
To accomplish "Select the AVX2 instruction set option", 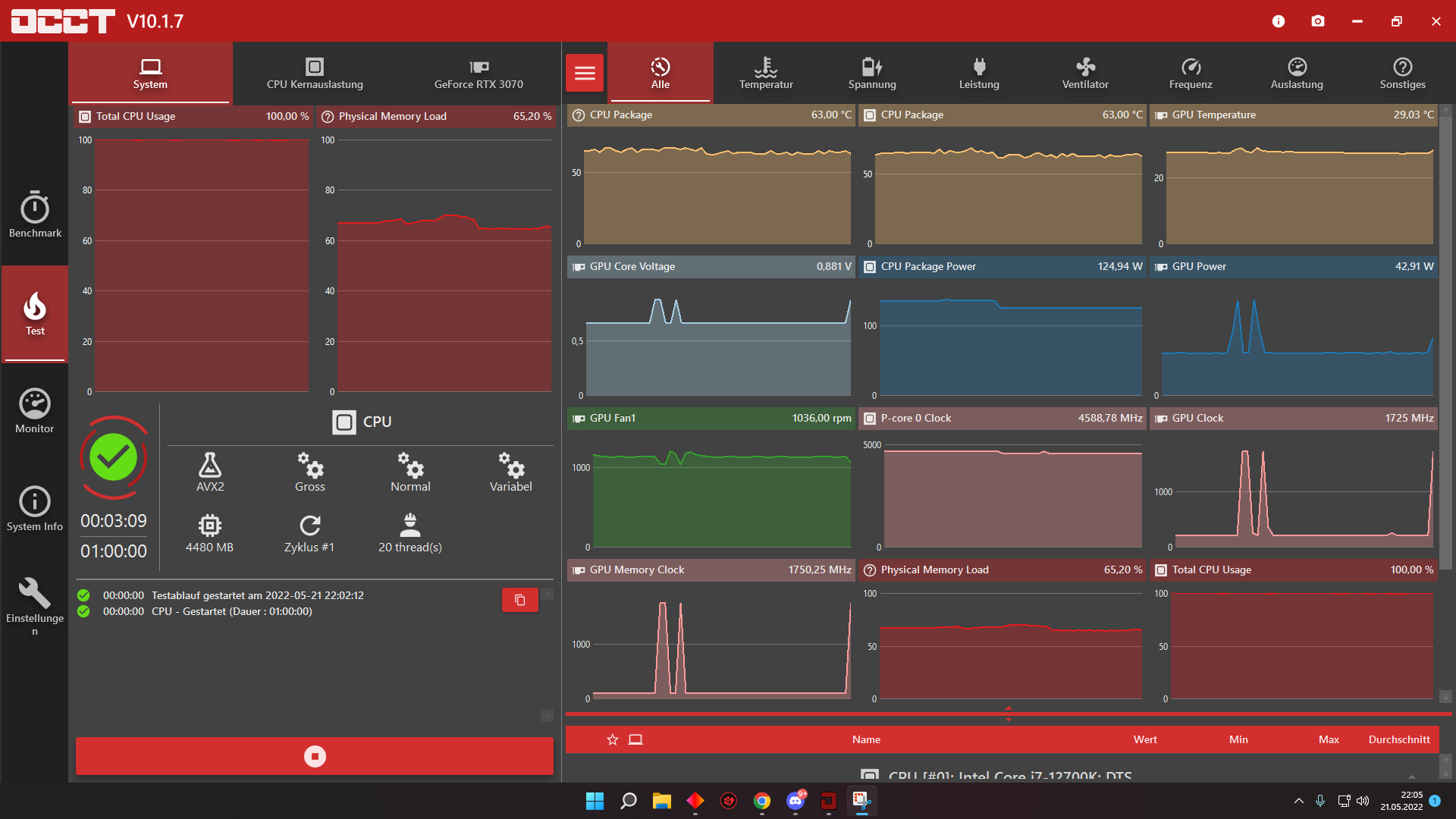I will (210, 472).
